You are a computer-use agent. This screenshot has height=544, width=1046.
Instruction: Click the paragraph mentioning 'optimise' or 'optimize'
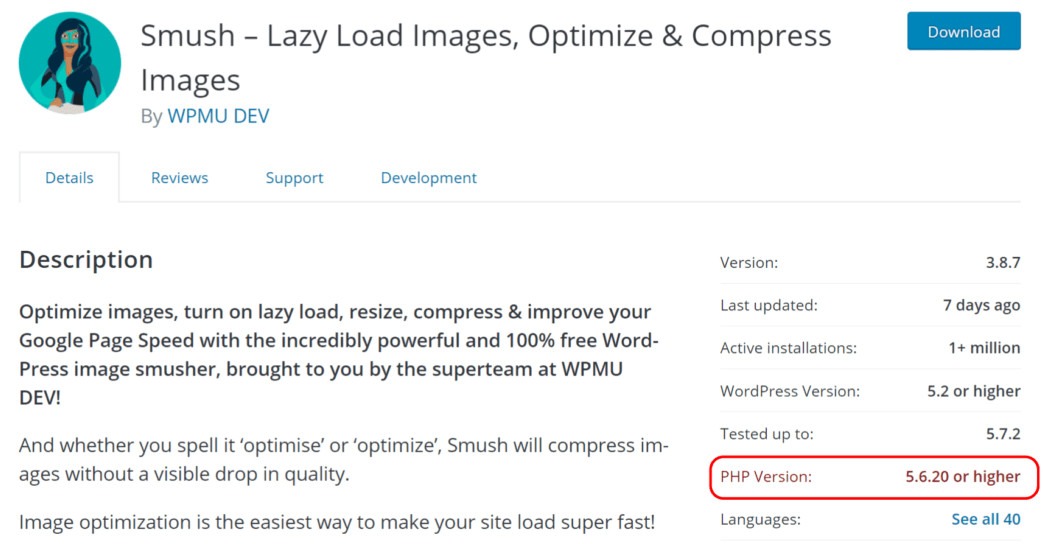[x=344, y=459]
